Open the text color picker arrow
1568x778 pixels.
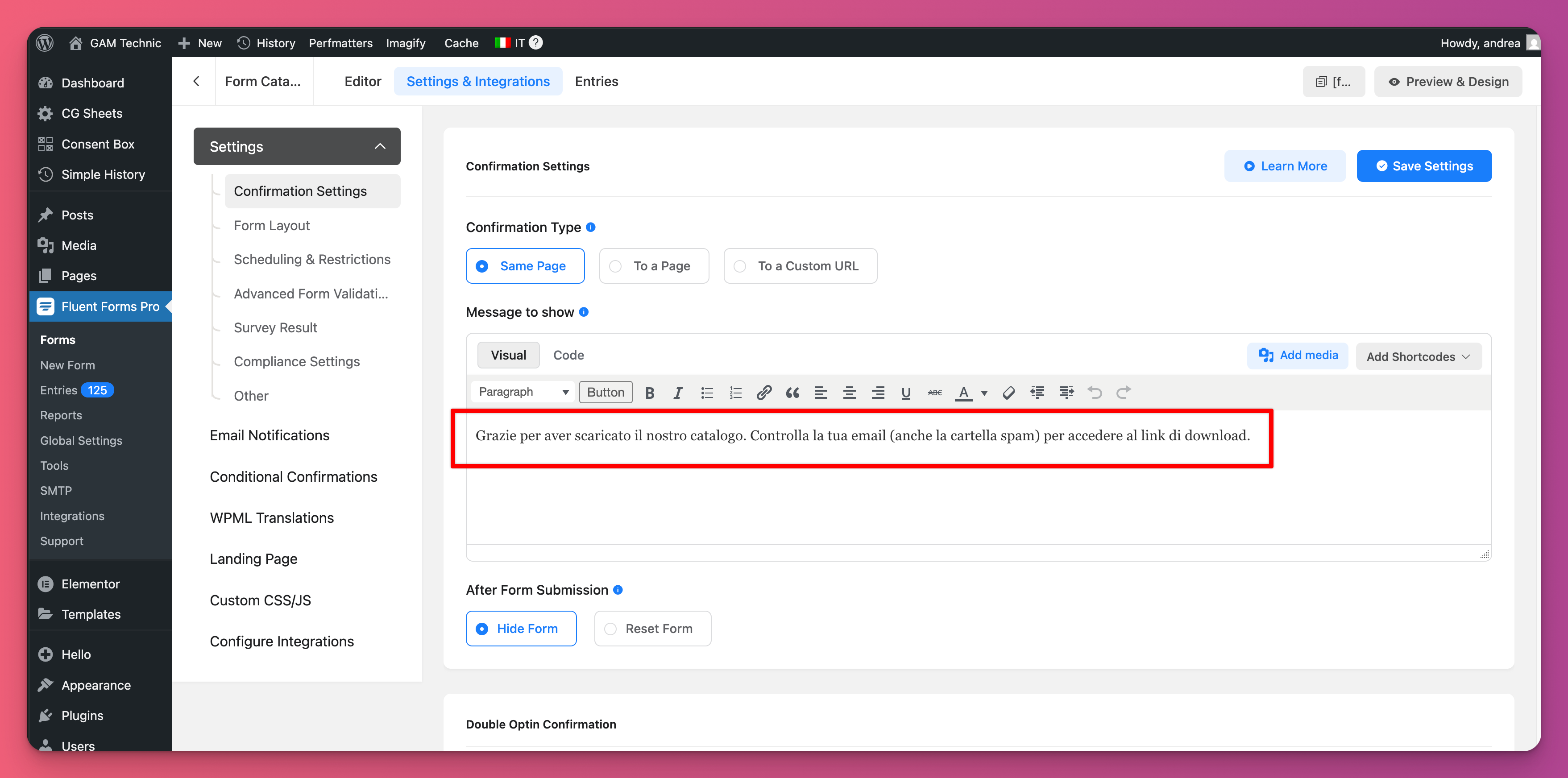(984, 393)
